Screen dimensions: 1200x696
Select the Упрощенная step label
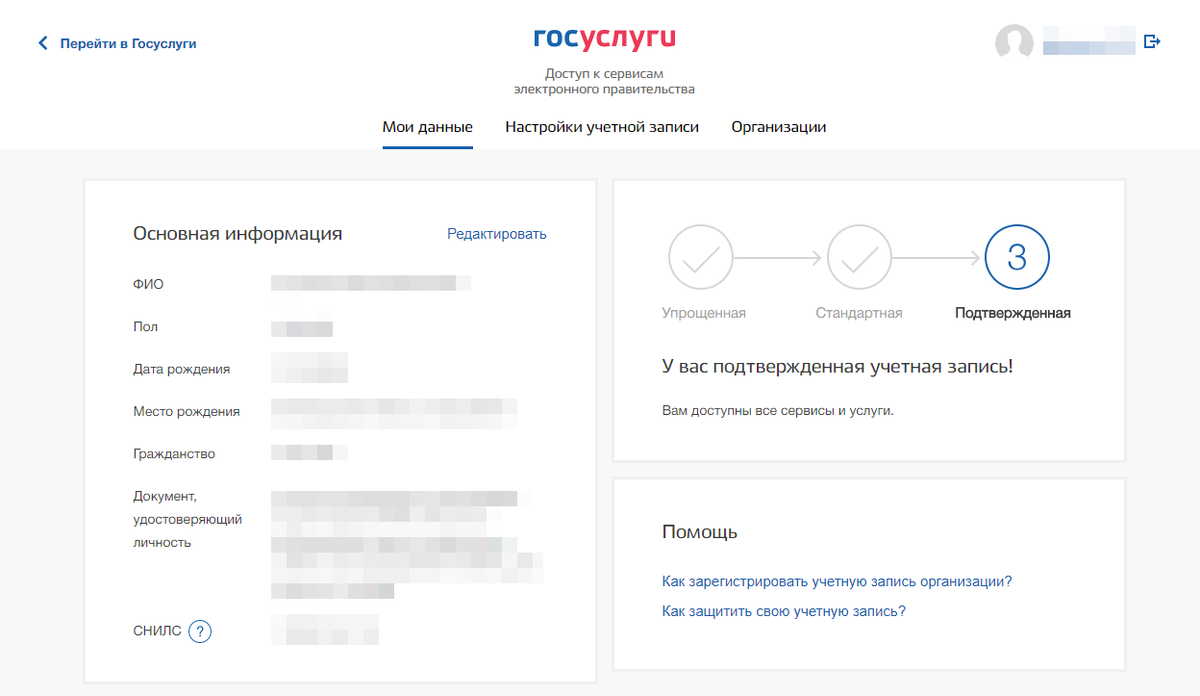pos(704,313)
